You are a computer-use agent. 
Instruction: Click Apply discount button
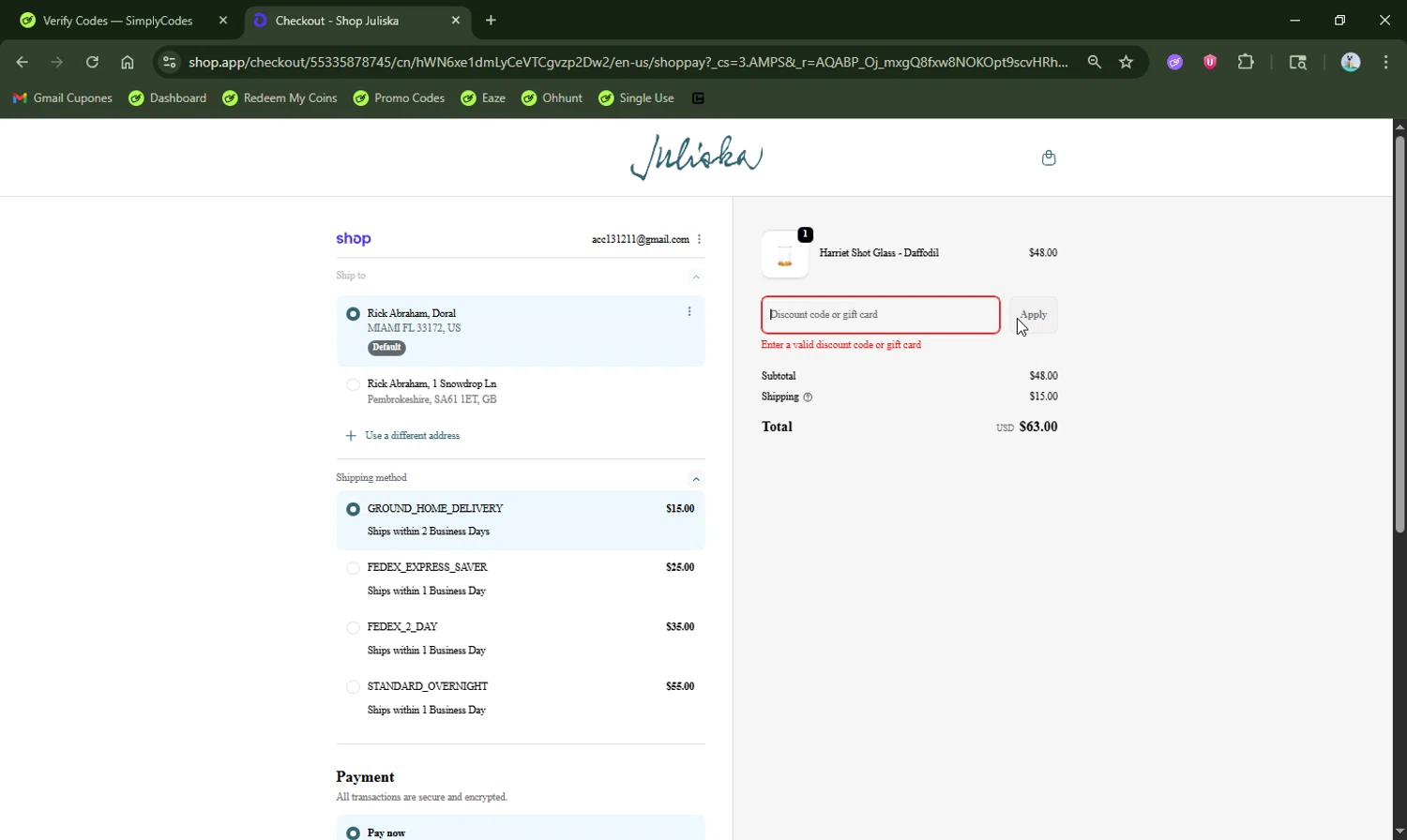1033,315
